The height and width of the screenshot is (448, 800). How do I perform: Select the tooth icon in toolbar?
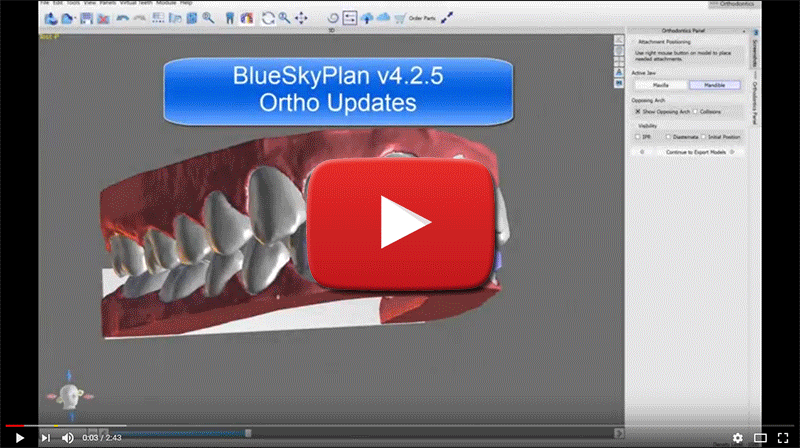(x=230, y=18)
